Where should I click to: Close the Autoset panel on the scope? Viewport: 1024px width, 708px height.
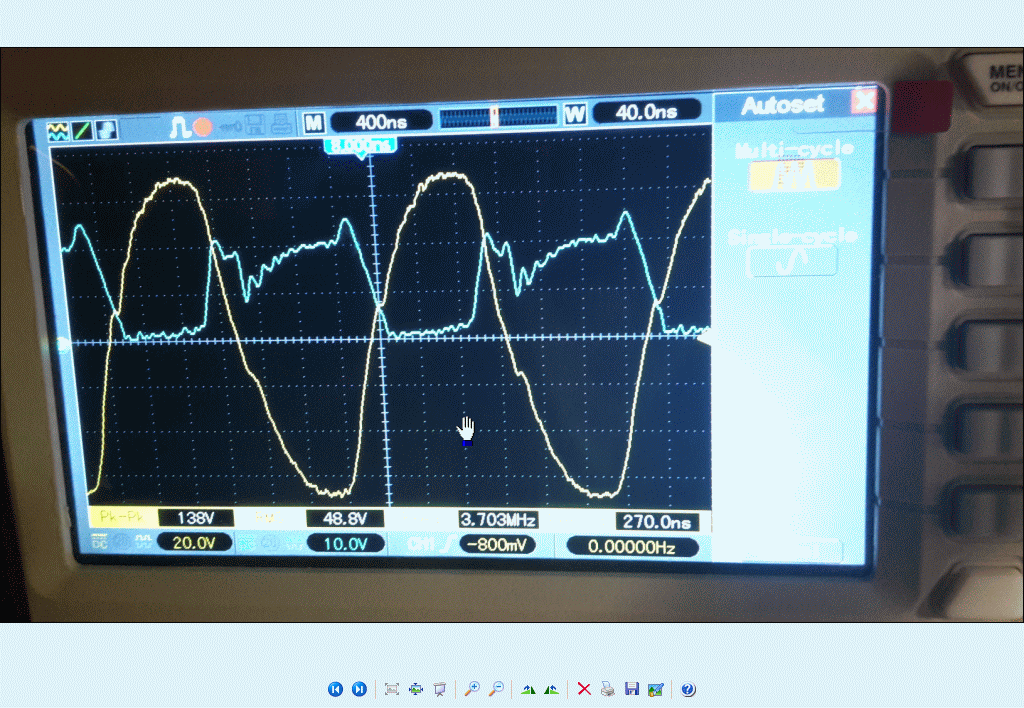pyautogui.click(x=862, y=102)
